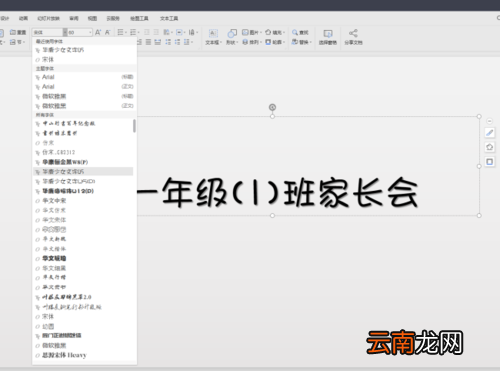Select the 华文行楷 font
The width and height of the screenshot is (500, 371).
[x=83, y=278]
